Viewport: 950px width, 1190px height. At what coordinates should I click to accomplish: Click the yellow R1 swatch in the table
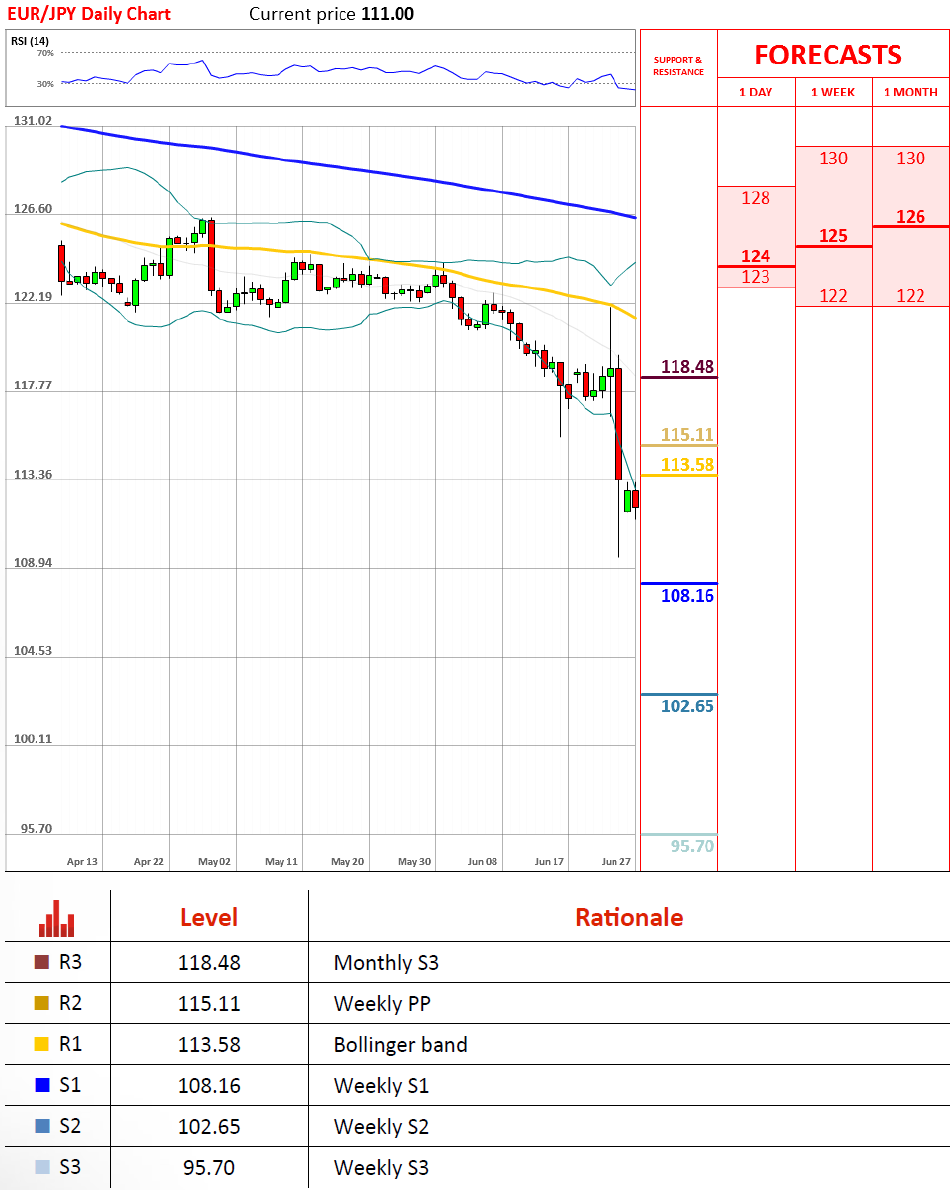(41, 1045)
